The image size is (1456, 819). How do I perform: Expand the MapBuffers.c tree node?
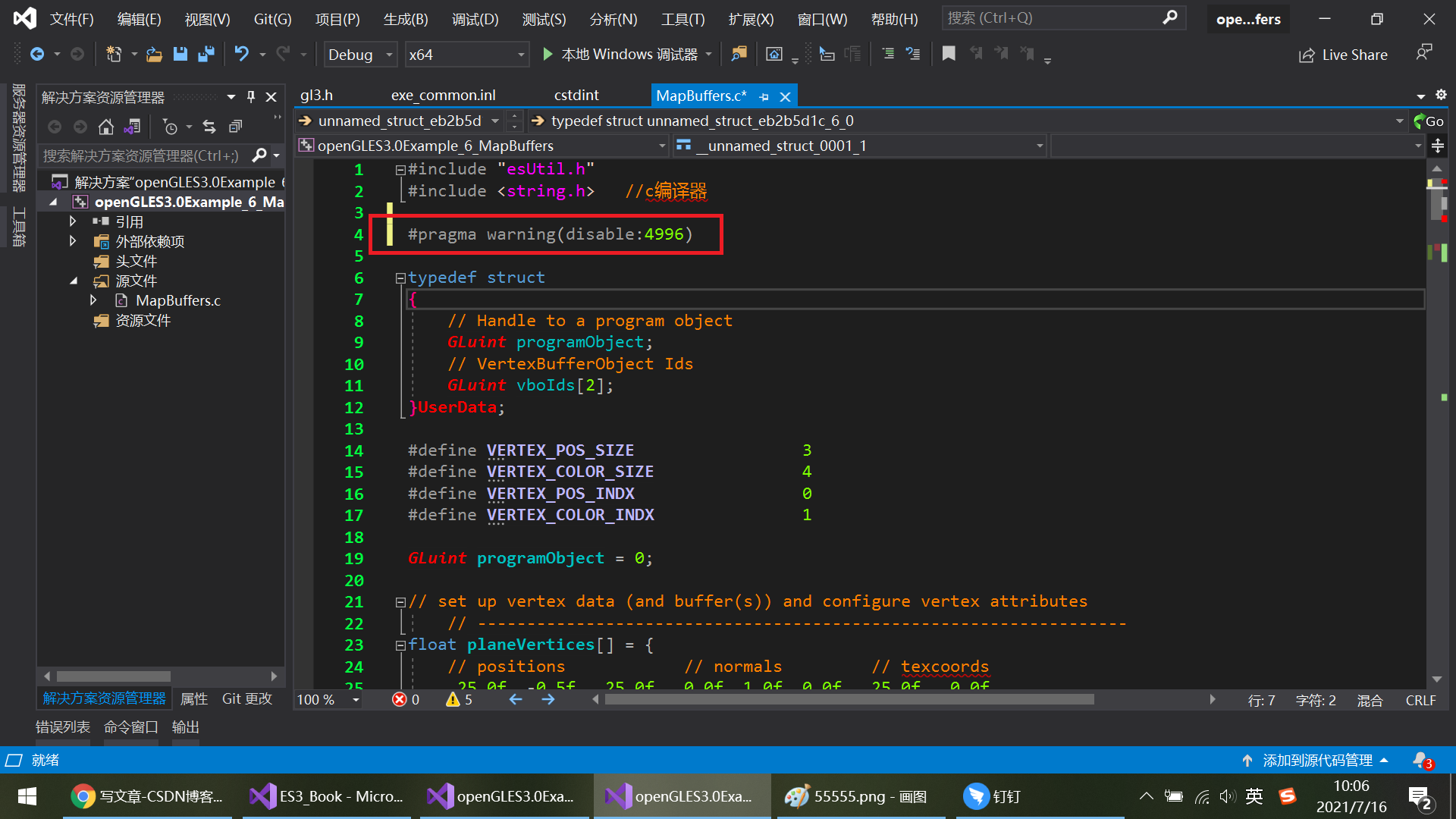click(x=93, y=300)
